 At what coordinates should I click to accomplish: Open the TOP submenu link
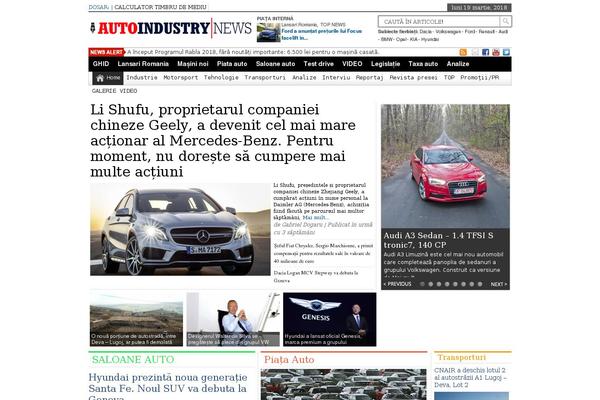coord(449,78)
